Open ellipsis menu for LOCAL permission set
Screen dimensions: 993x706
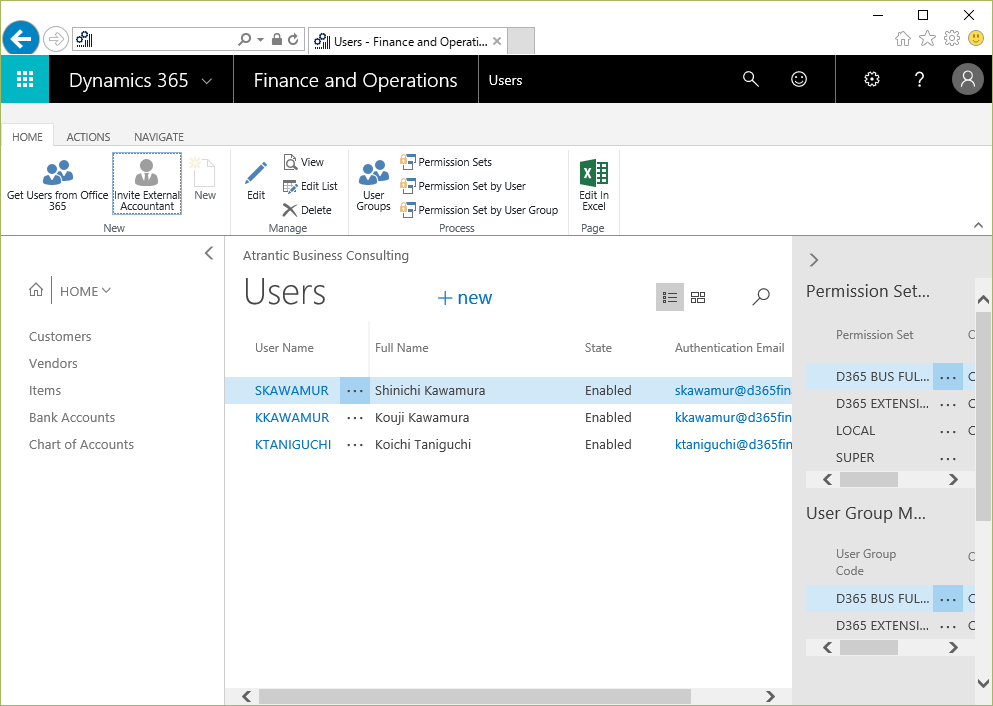947,431
